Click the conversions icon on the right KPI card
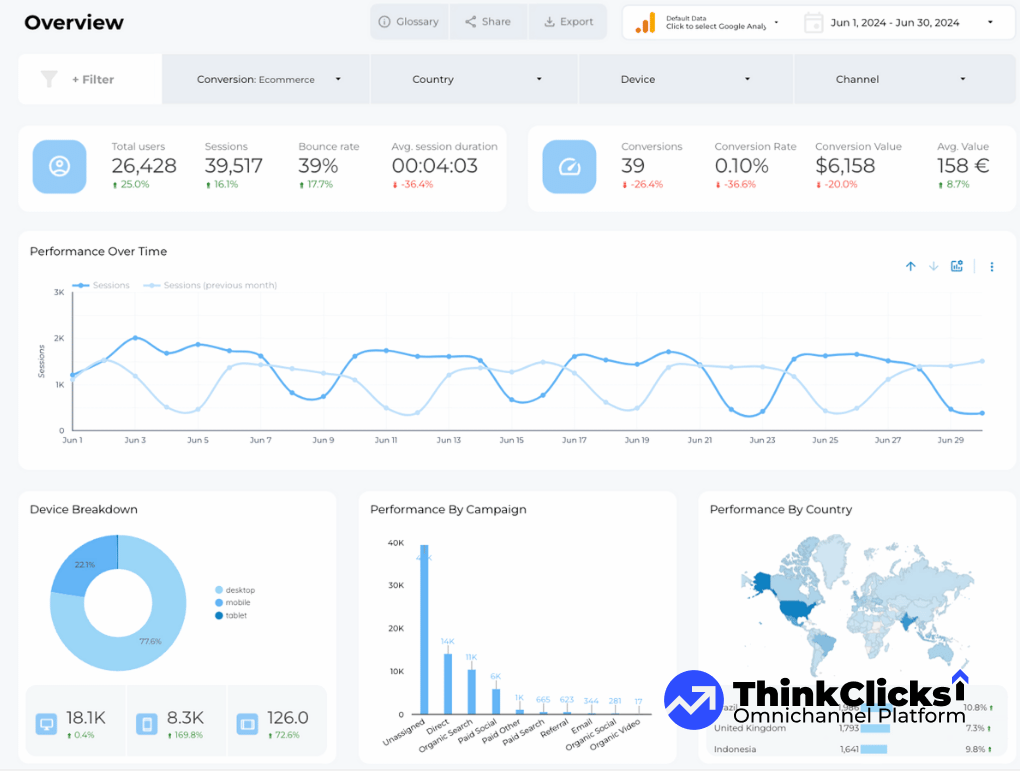This screenshot has height=771, width=1020. [x=569, y=166]
